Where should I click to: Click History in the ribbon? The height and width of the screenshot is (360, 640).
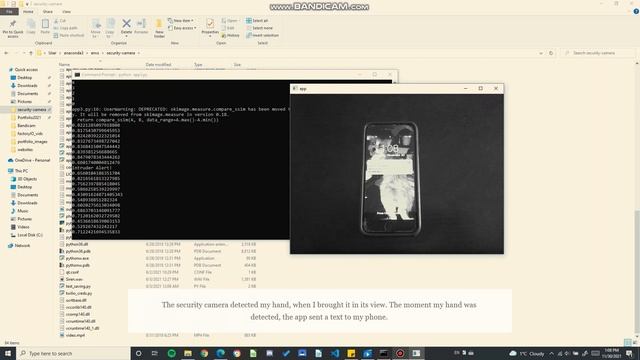coord(231,36)
